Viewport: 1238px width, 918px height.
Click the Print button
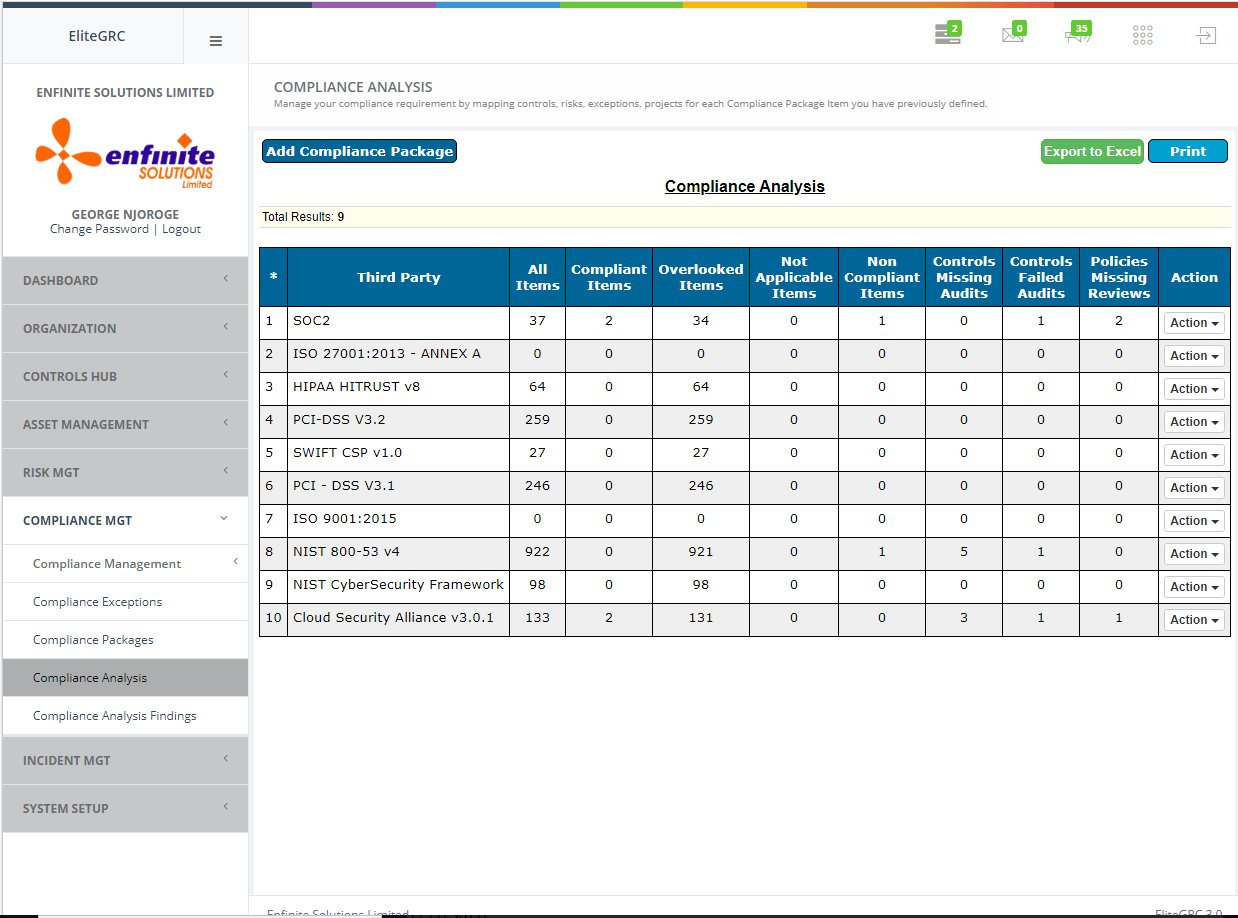(1188, 151)
